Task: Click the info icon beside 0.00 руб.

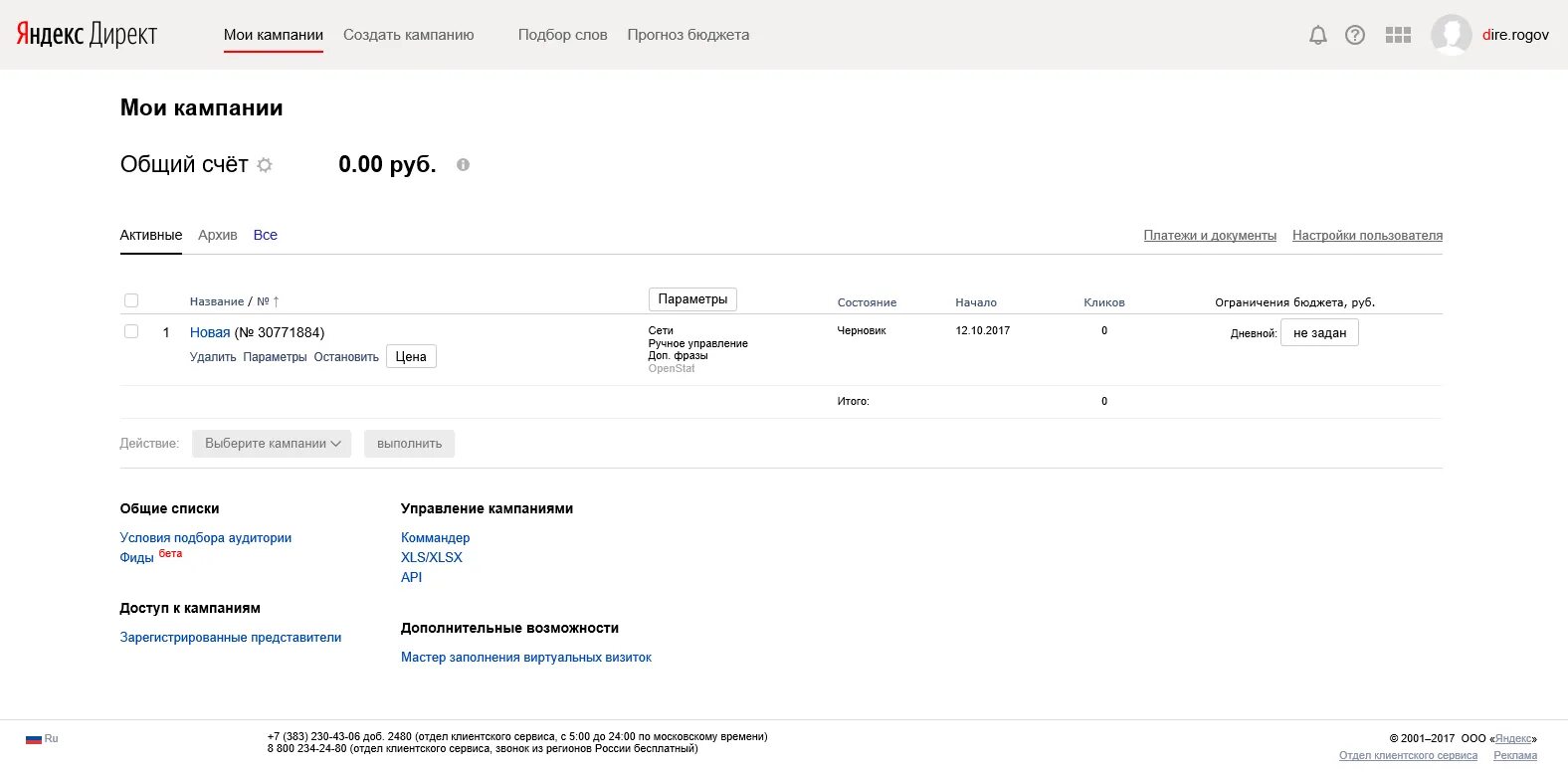Action: pyautogui.click(x=463, y=165)
